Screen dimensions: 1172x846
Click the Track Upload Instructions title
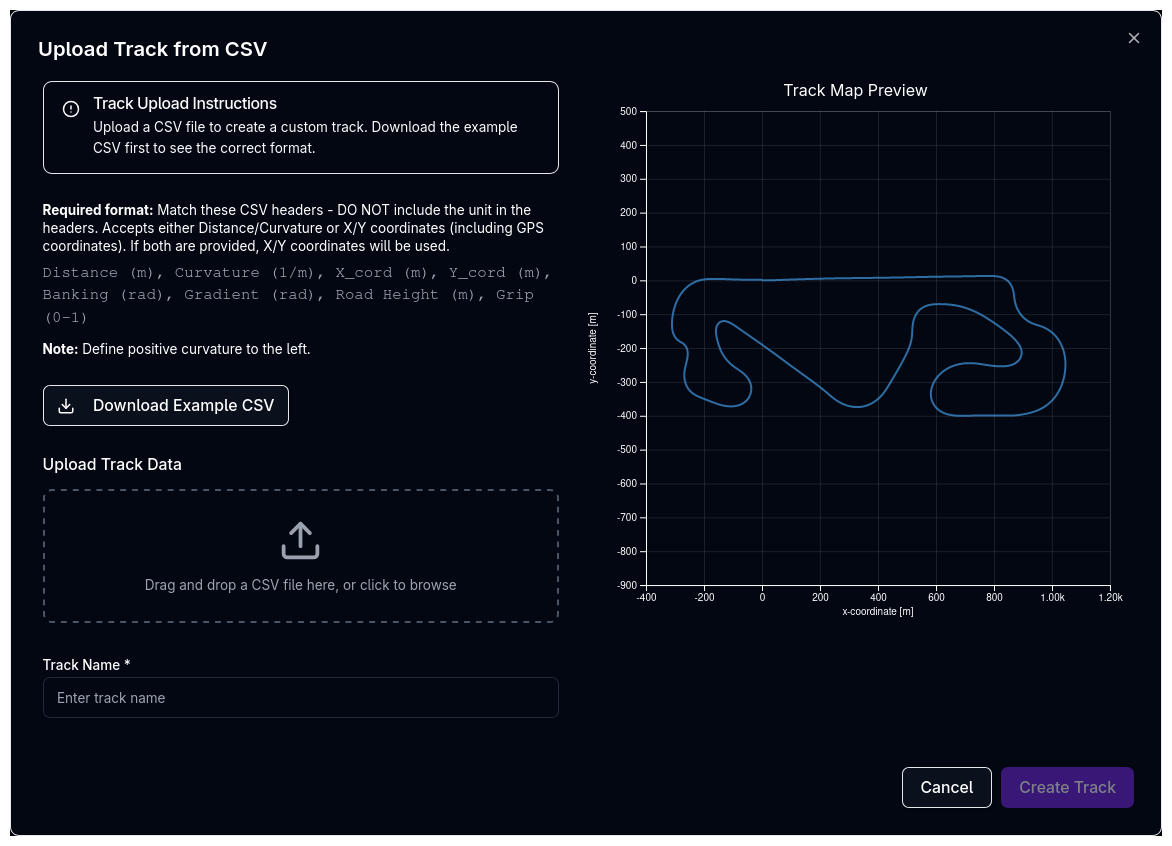185,103
